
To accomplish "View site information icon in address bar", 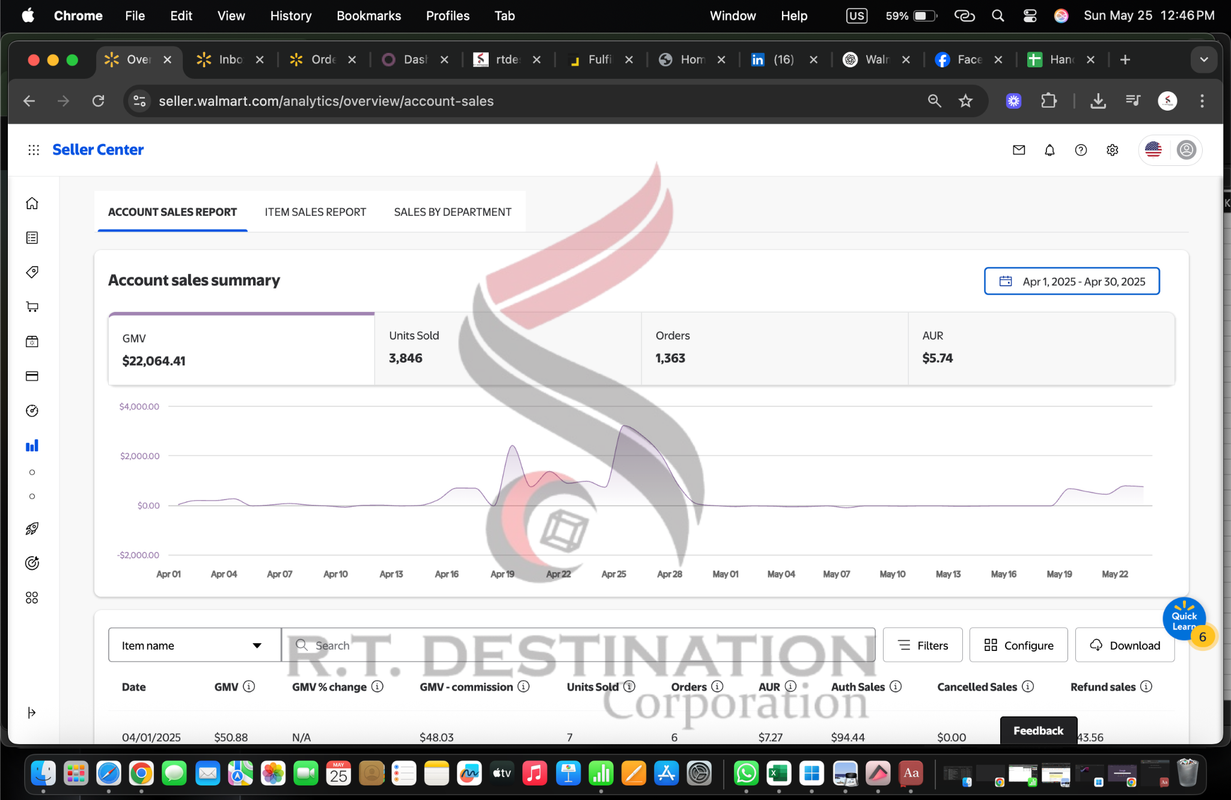I will pyautogui.click(x=140, y=101).
